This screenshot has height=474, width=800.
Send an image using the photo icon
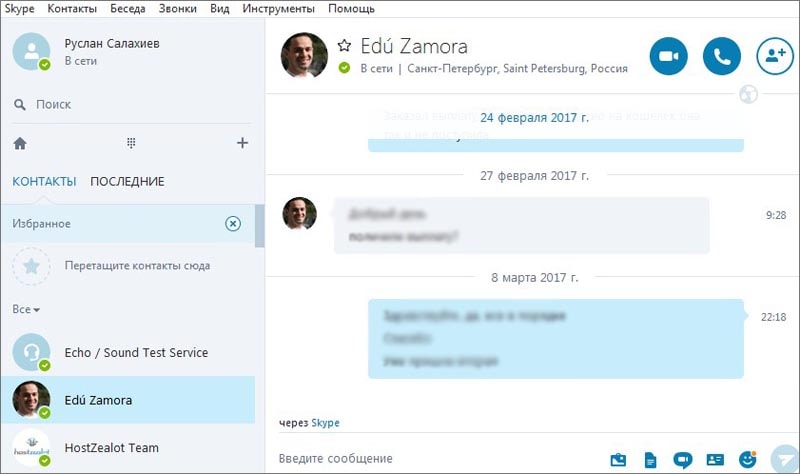pos(618,460)
